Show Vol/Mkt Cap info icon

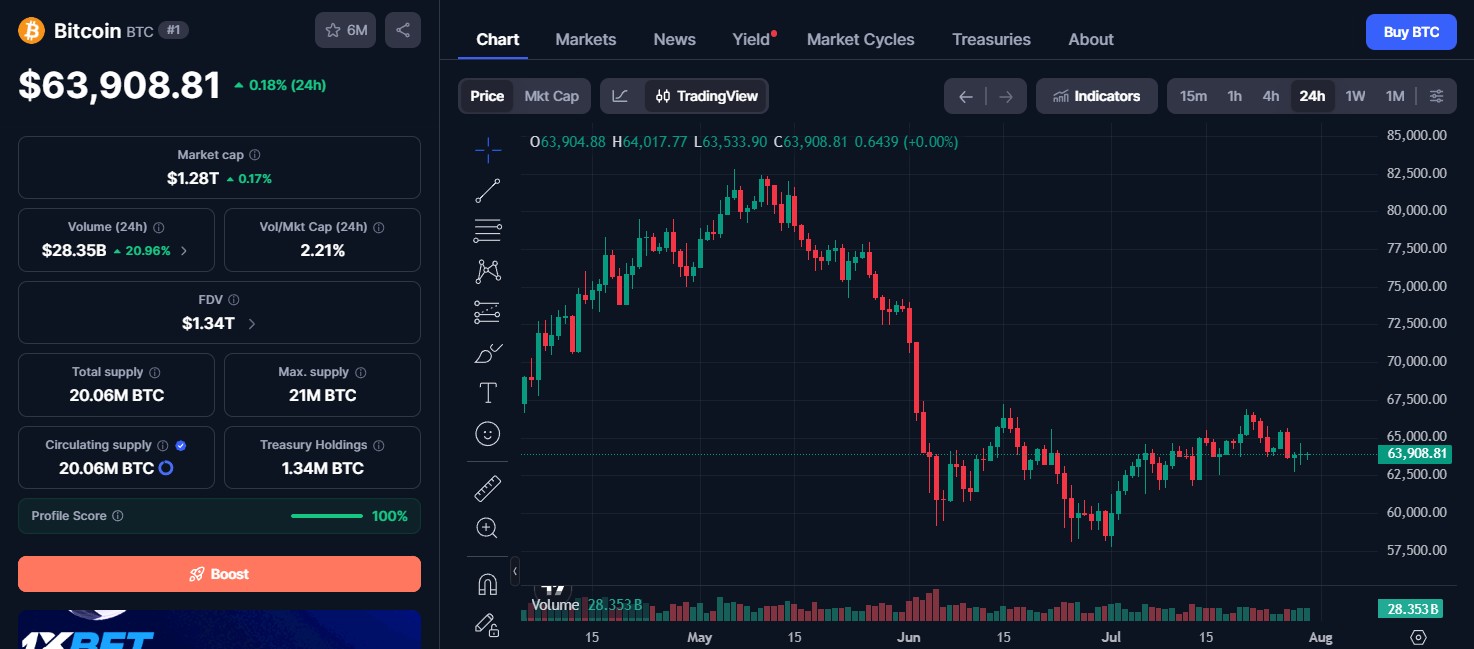click(x=378, y=227)
